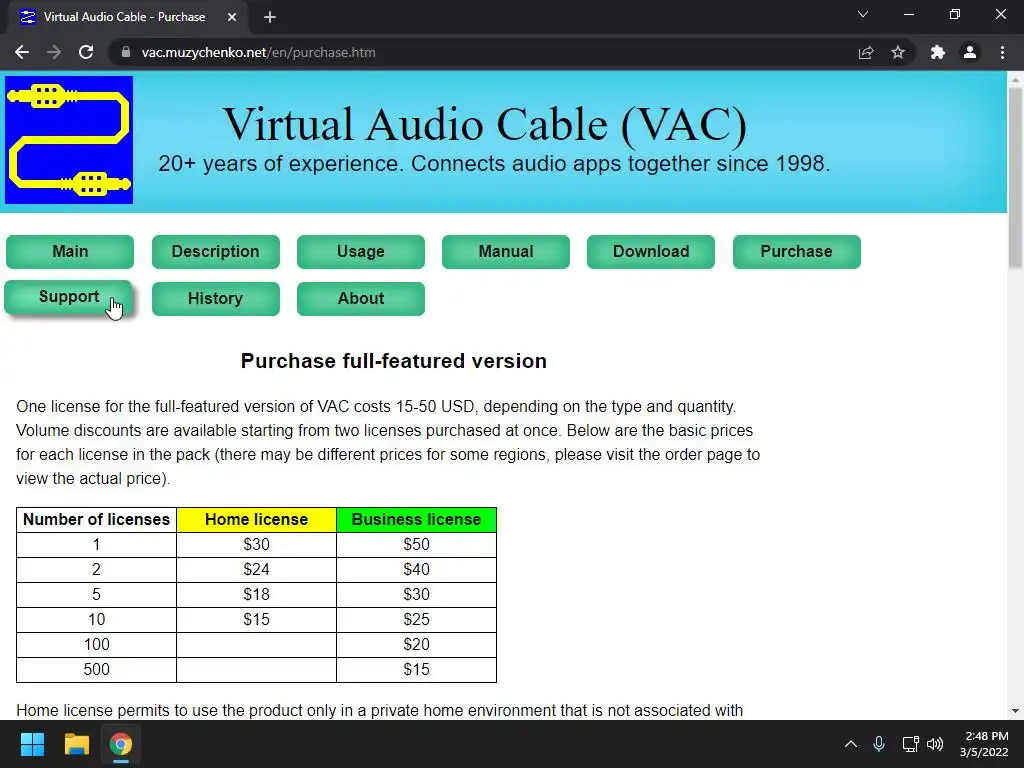
Task: Click the Purchase full-featured version heading
Action: pos(394,361)
